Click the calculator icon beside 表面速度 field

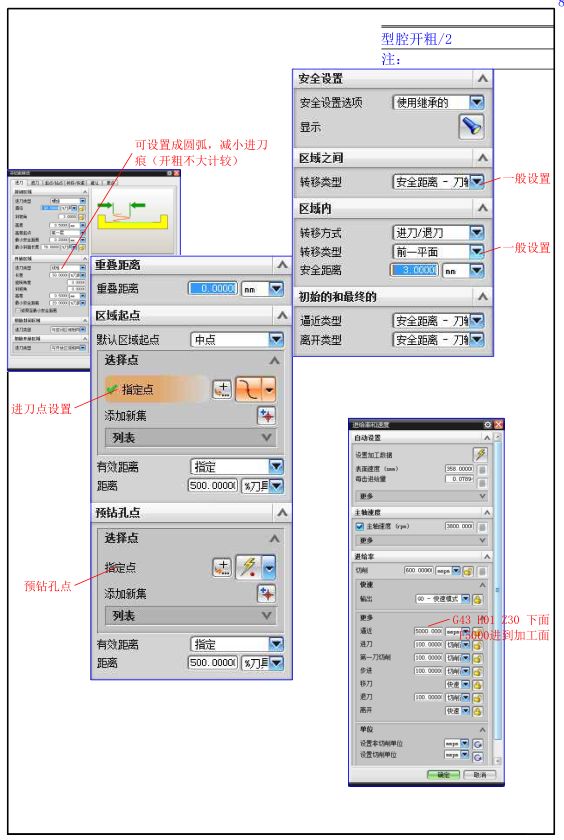pyautogui.click(x=482, y=469)
